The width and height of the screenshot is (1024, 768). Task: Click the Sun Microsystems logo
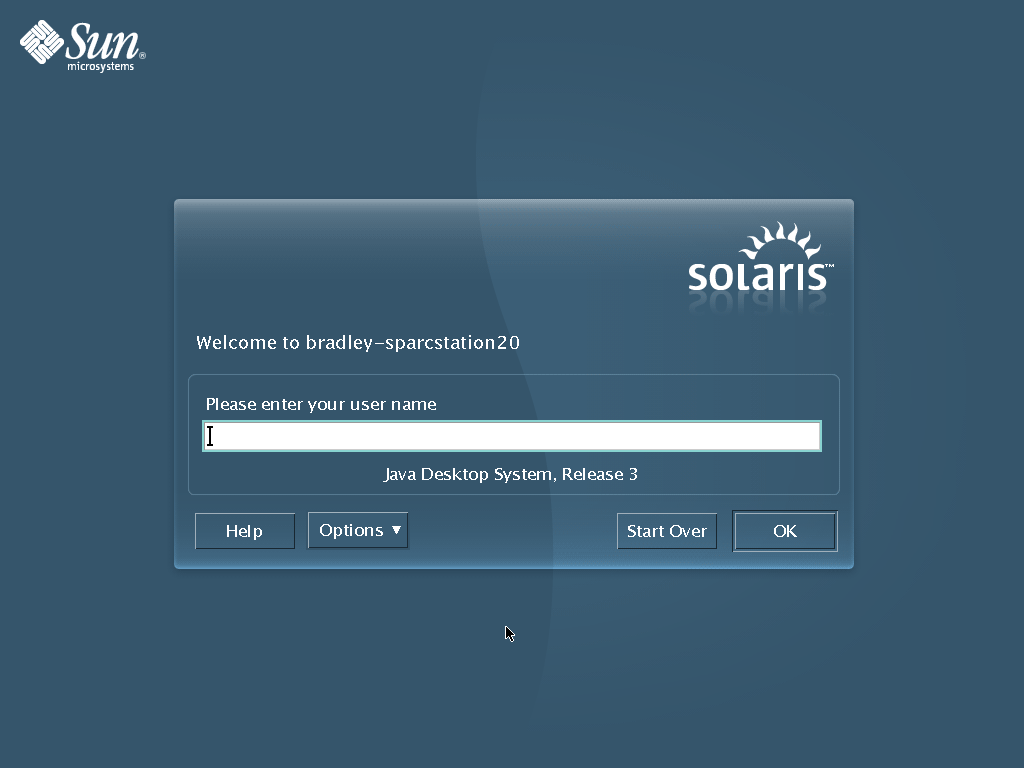pos(83,46)
